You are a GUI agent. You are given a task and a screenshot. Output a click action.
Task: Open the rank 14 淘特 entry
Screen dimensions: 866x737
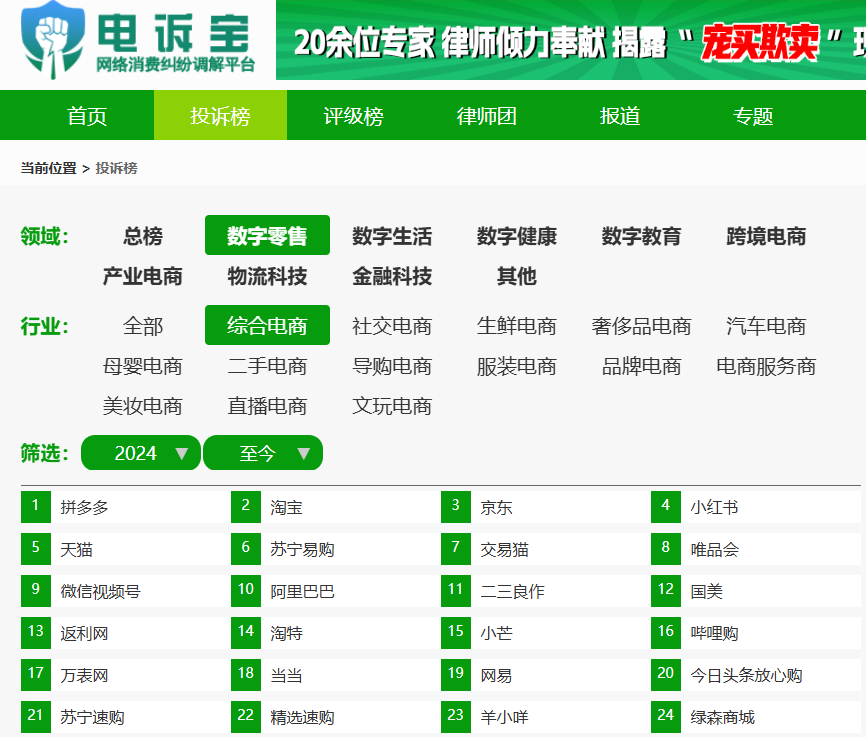(x=335, y=633)
